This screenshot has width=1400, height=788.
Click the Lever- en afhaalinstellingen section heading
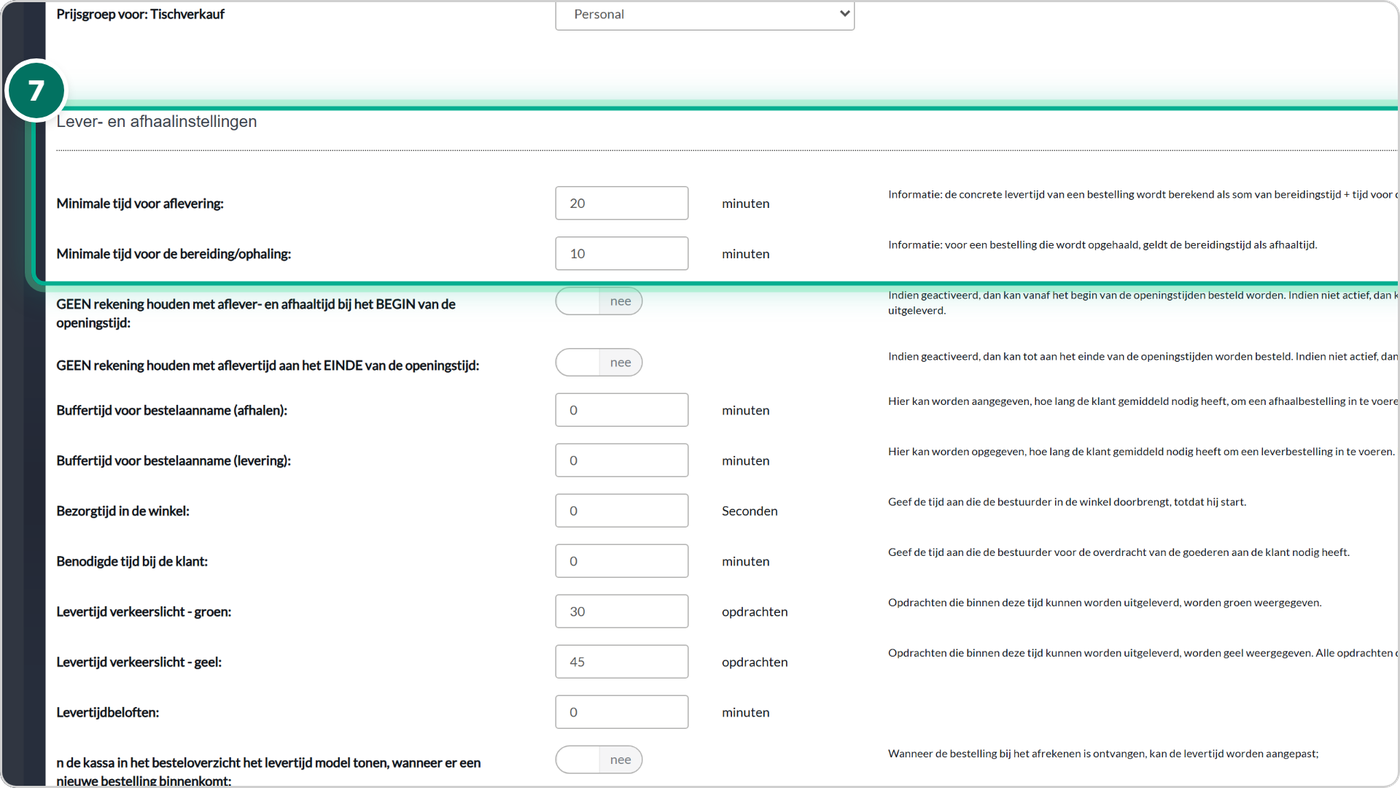(157, 122)
